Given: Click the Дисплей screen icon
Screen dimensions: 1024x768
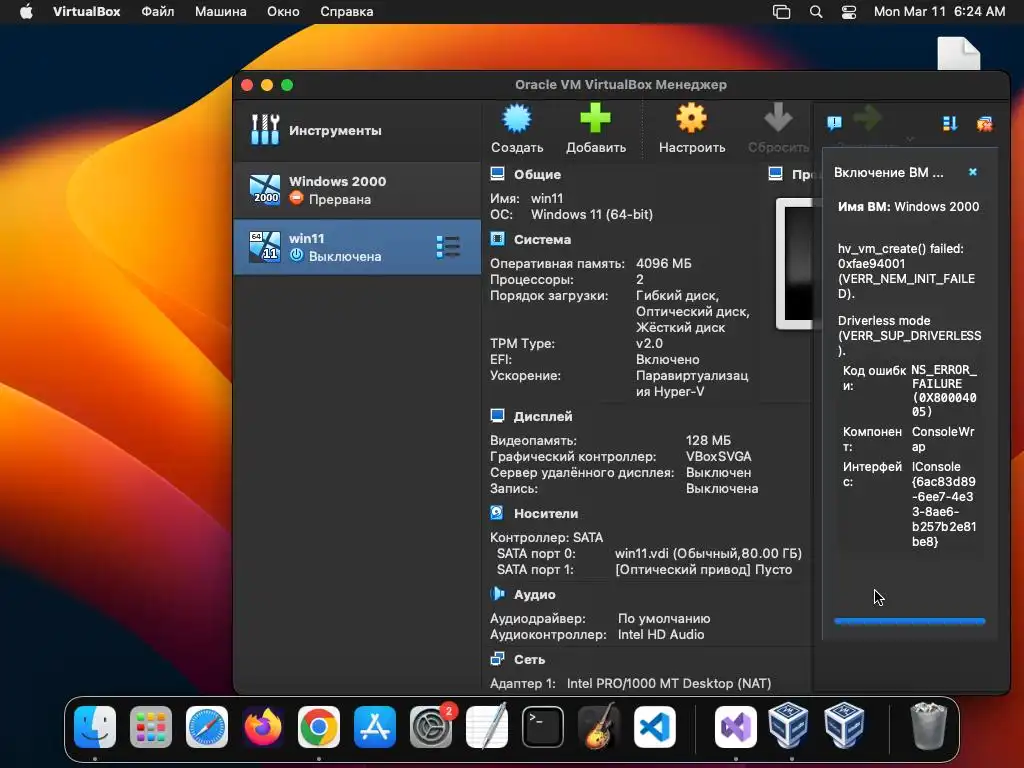Looking at the screenshot, I should tap(498, 416).
